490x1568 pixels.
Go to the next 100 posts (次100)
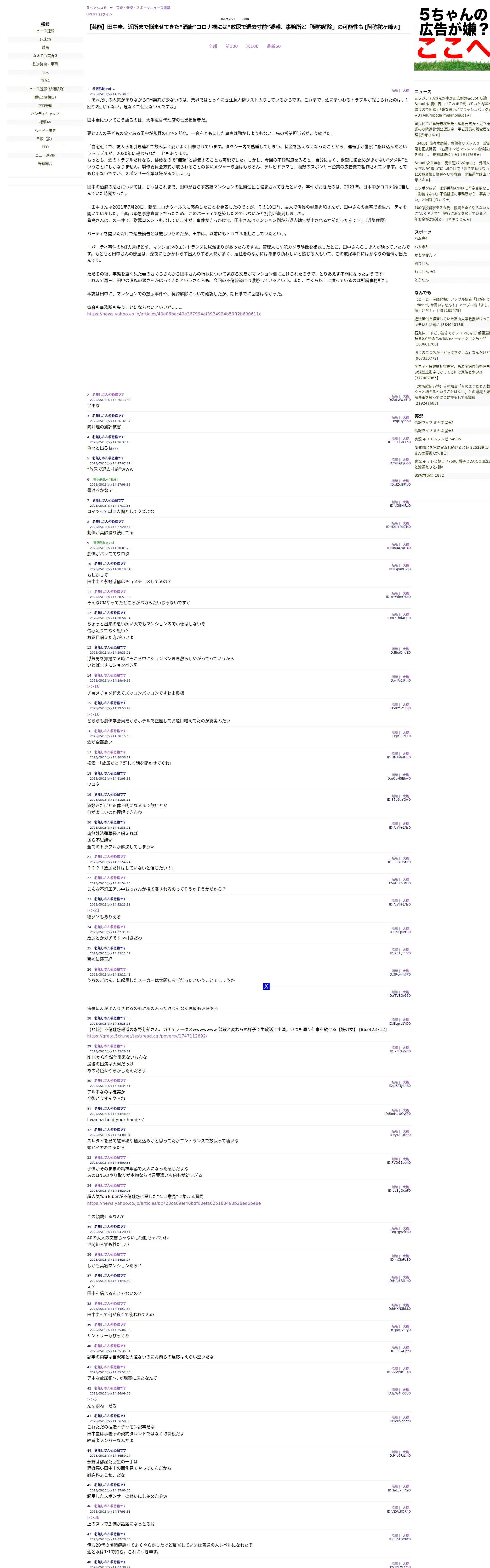(x=252, y=46)
